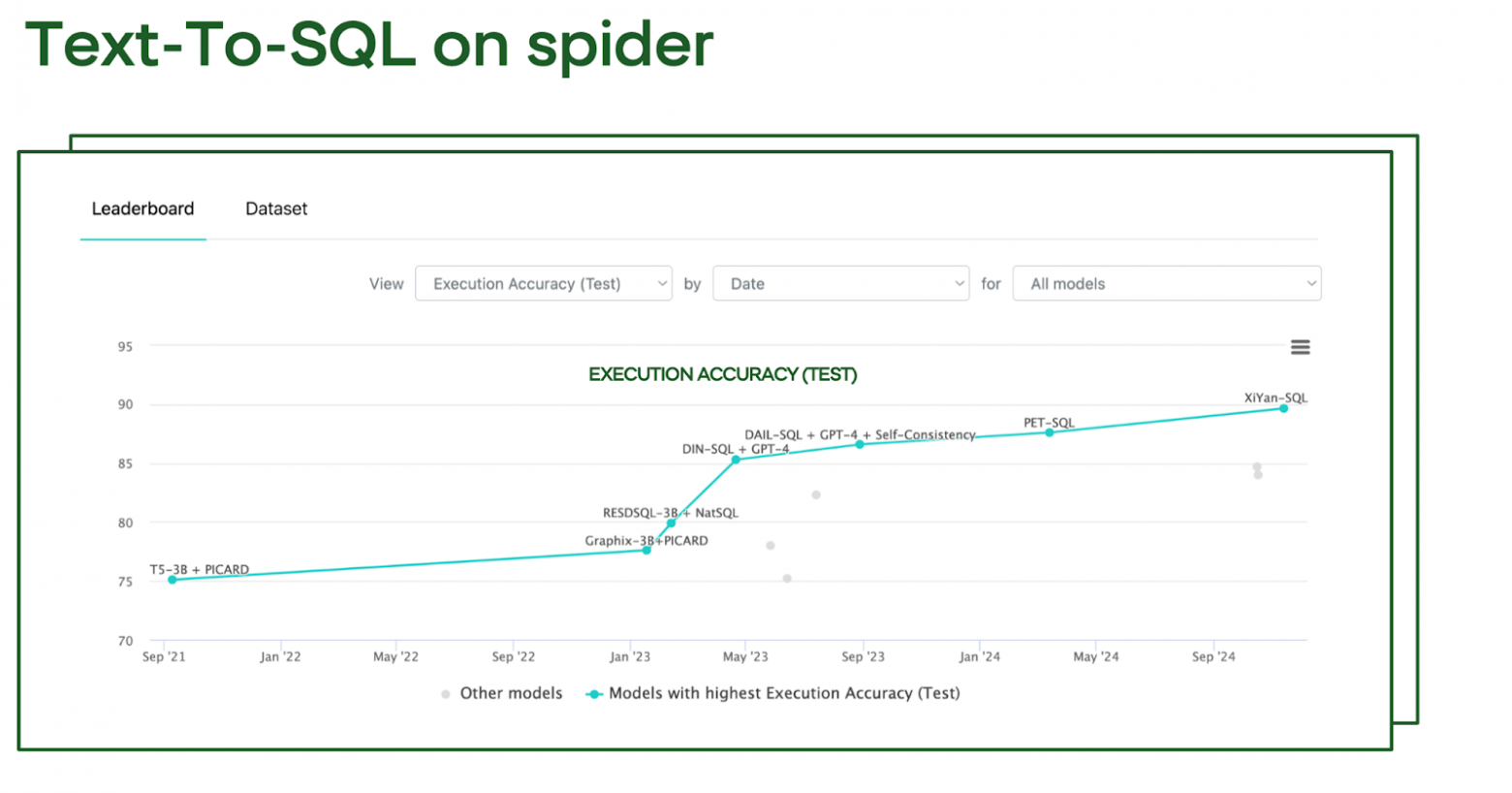Open the chart hamburger menu icon
The height and width of the screenshot is (793, 1512).
1300,347
